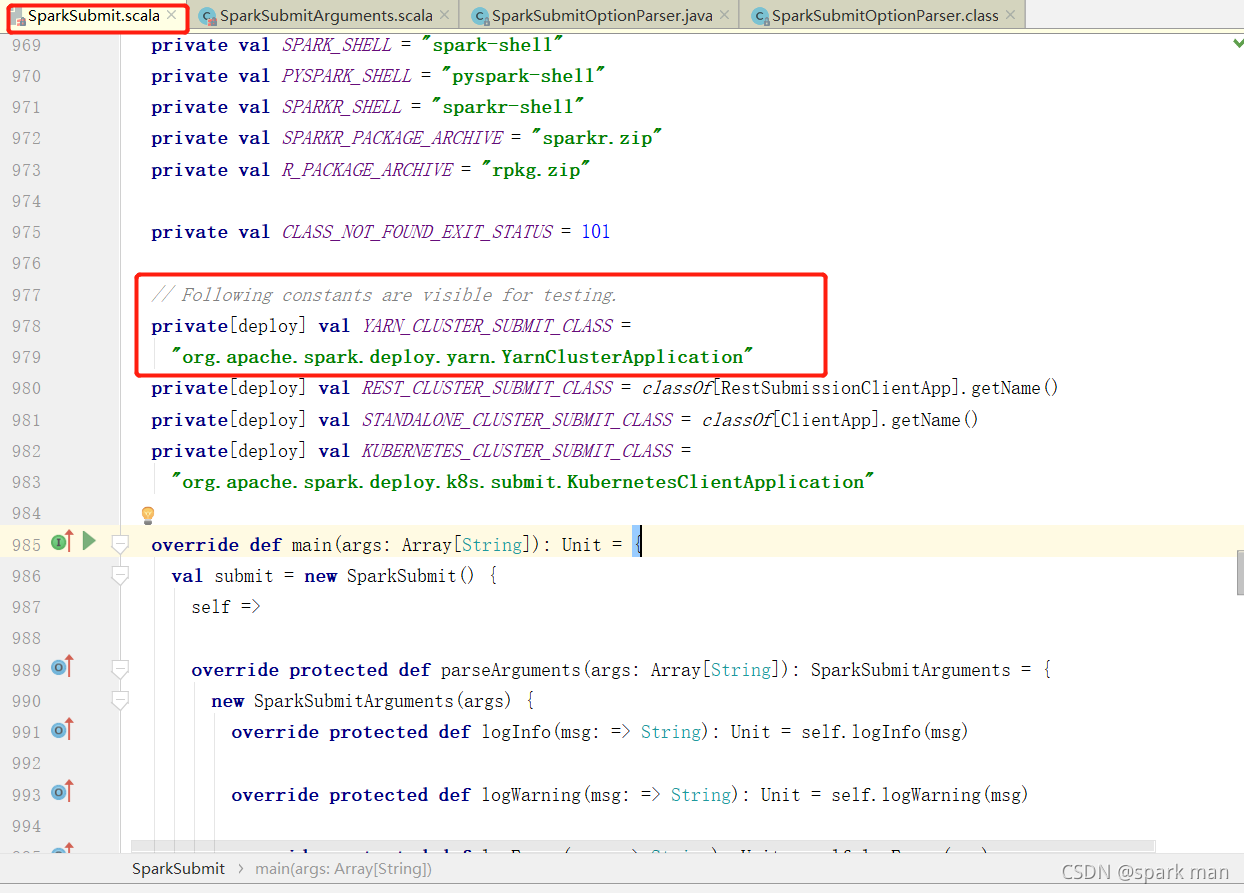Click line number 975 in the gutter
This screenshot has width=1244, height=893.
pos(26,232)
